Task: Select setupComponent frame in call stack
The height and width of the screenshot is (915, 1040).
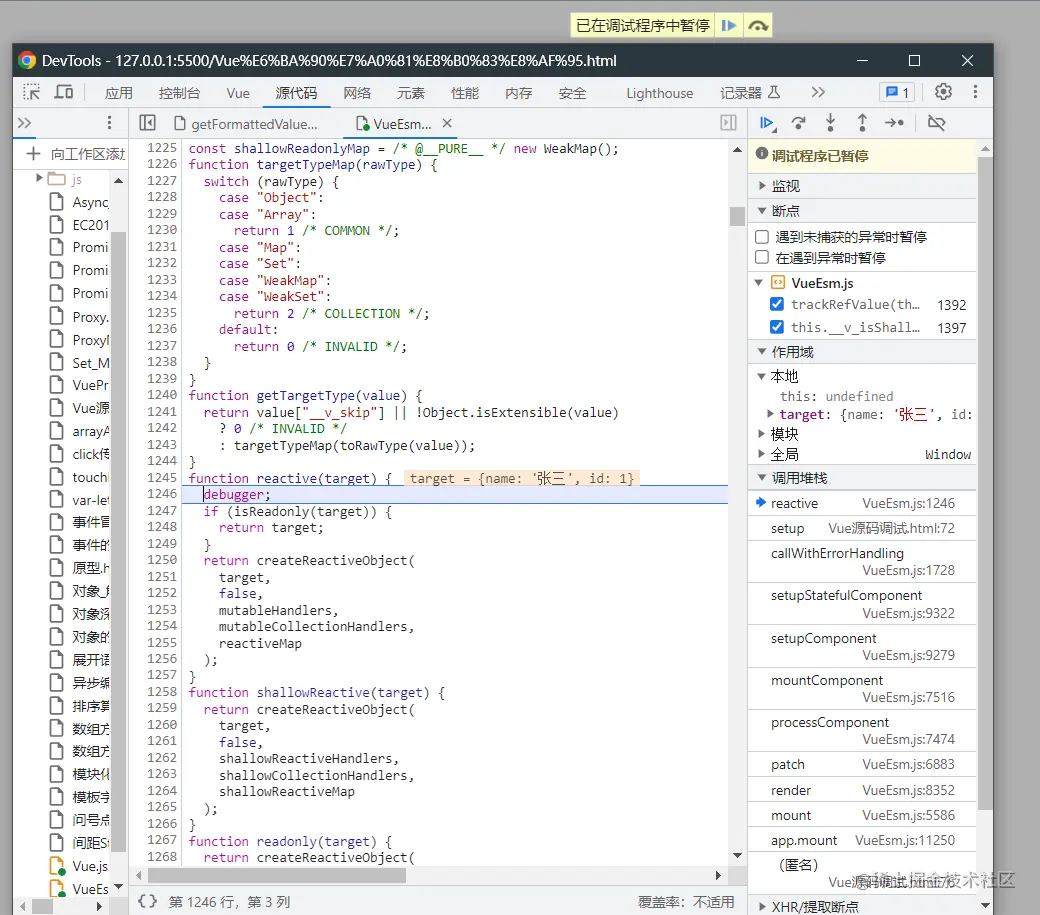Action: pos(823,638)
